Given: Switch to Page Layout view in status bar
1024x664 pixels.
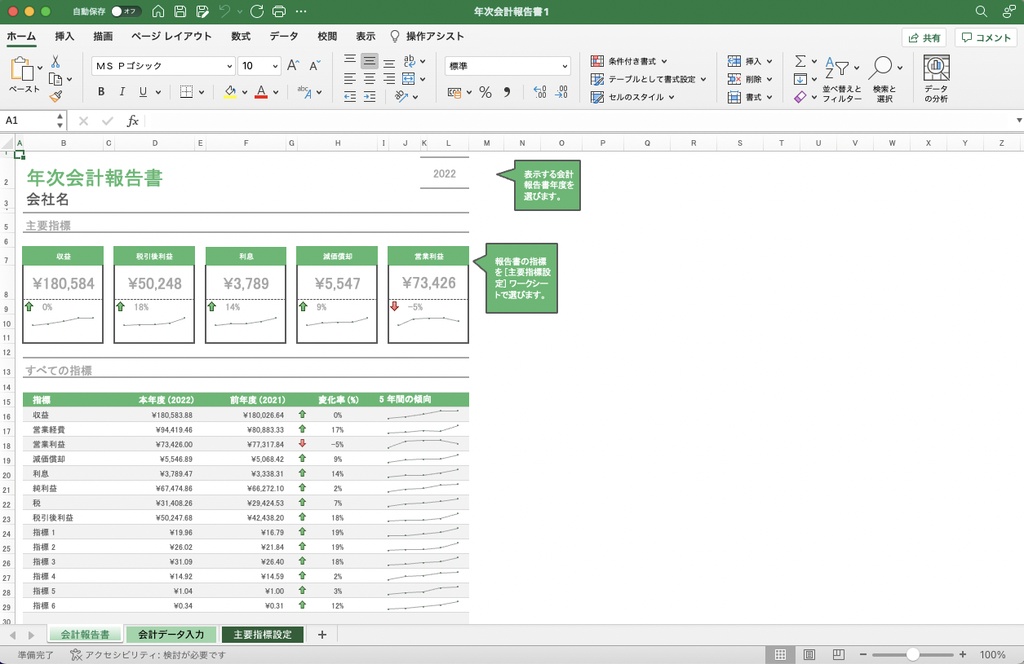Looking at the screenshot, I should pos(809,654).
